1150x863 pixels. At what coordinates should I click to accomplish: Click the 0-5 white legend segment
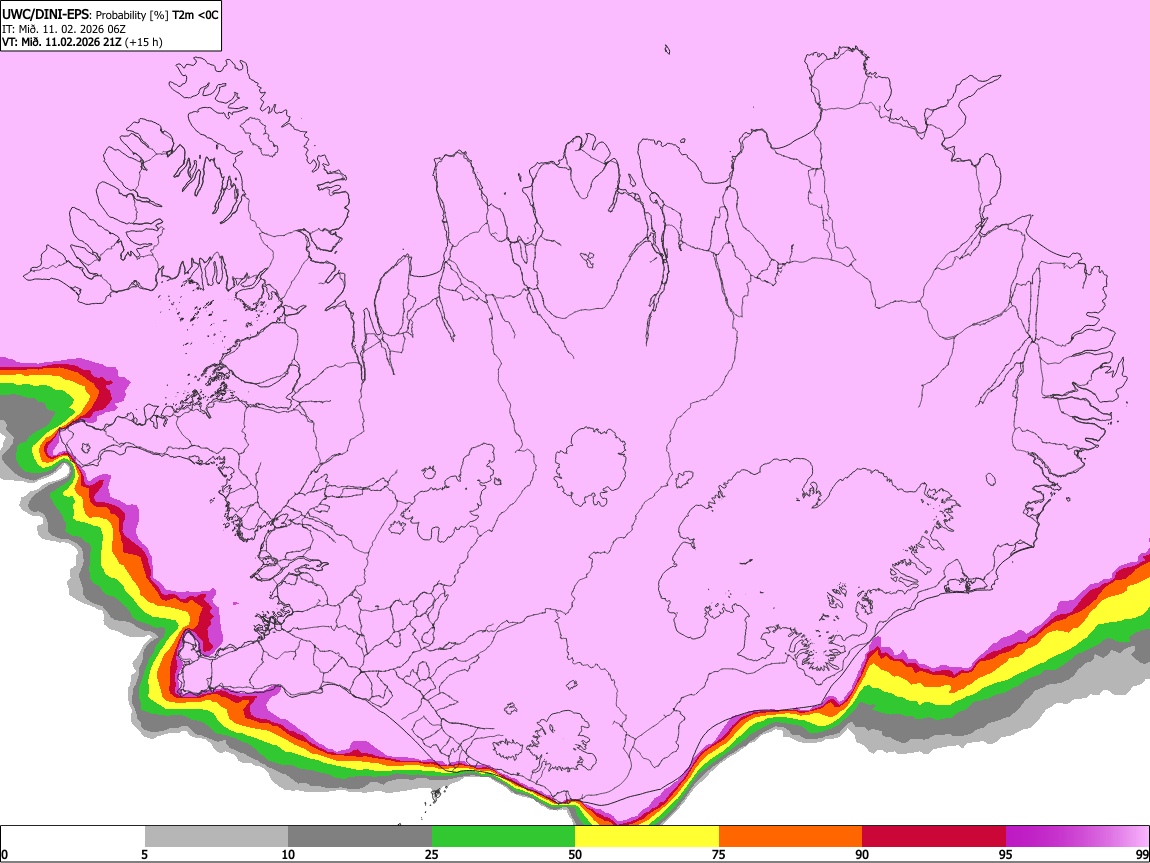(73, 837)
